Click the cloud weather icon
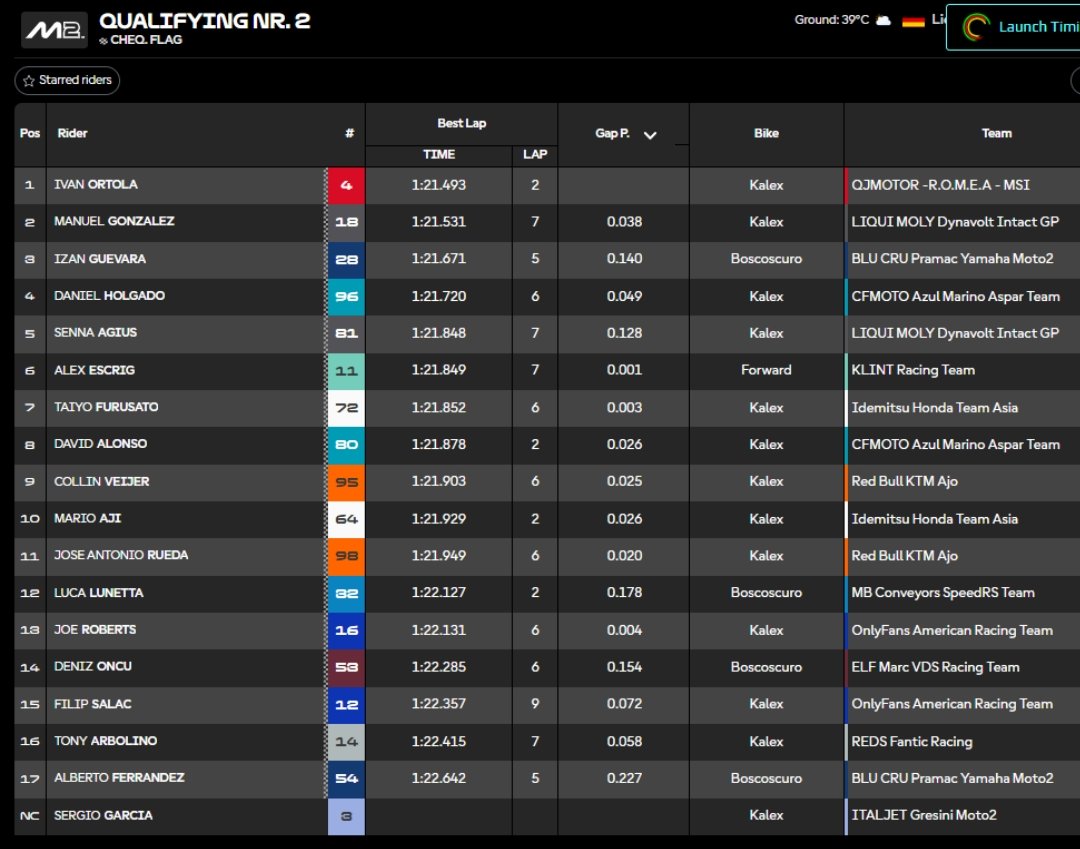The height and width of the screenshot is (849, 1080). click(x=883, y=21)
